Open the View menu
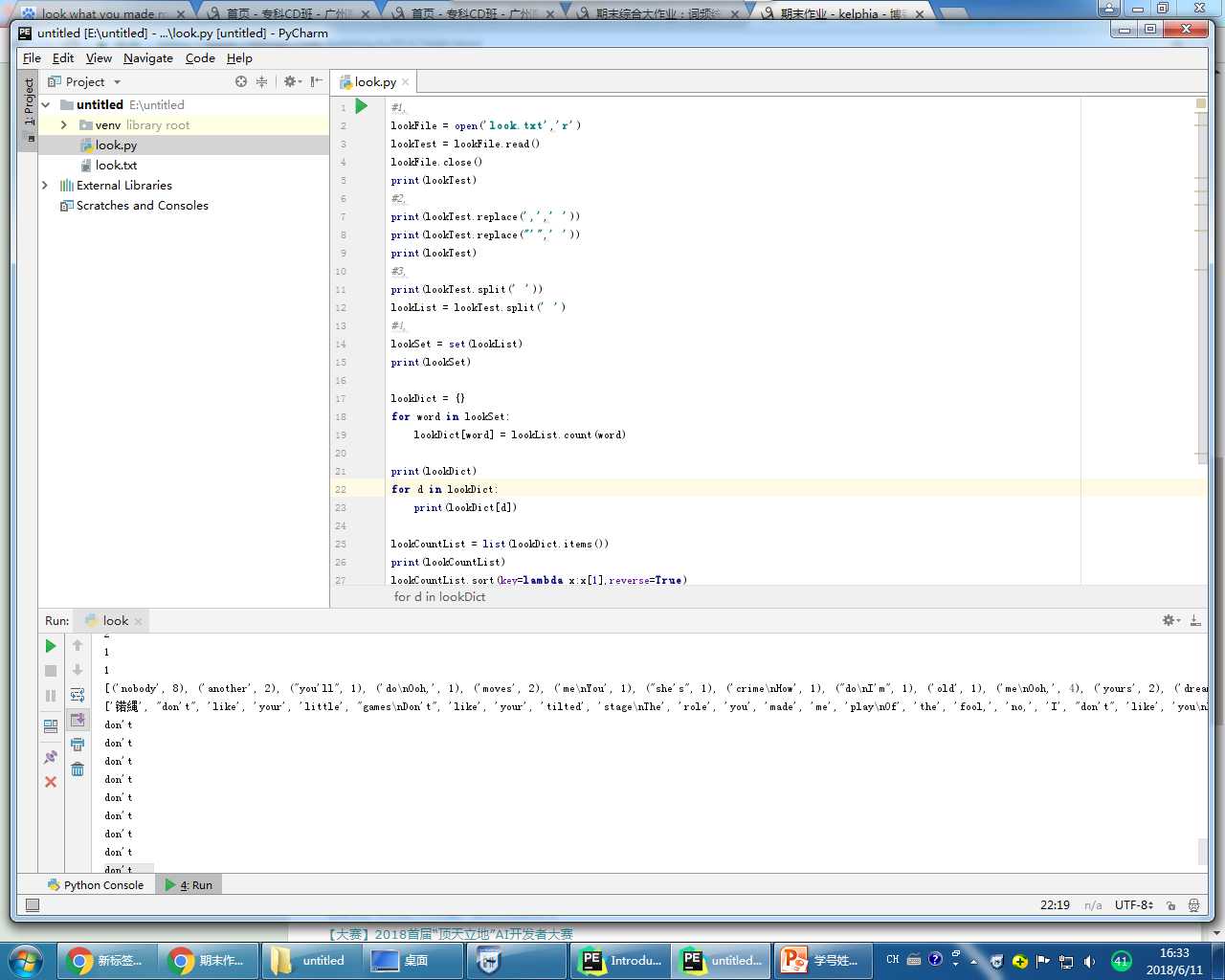 coord(99,58)
